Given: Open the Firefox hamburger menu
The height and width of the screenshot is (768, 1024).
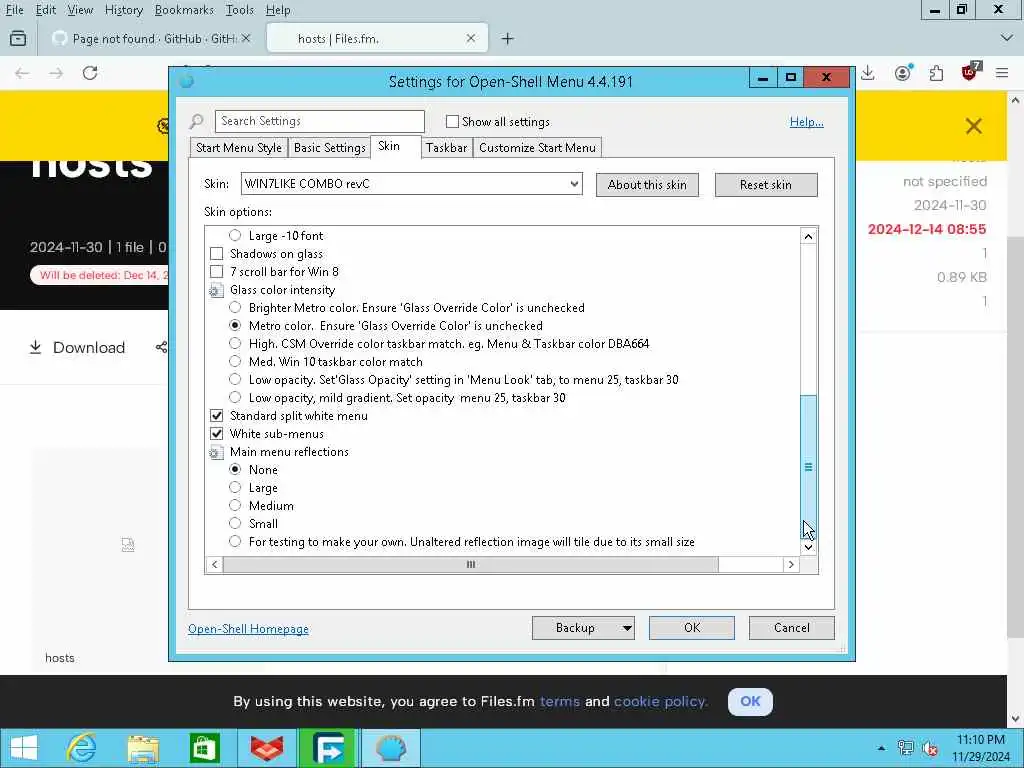Looking at the screenshot, I should 1002,73.
